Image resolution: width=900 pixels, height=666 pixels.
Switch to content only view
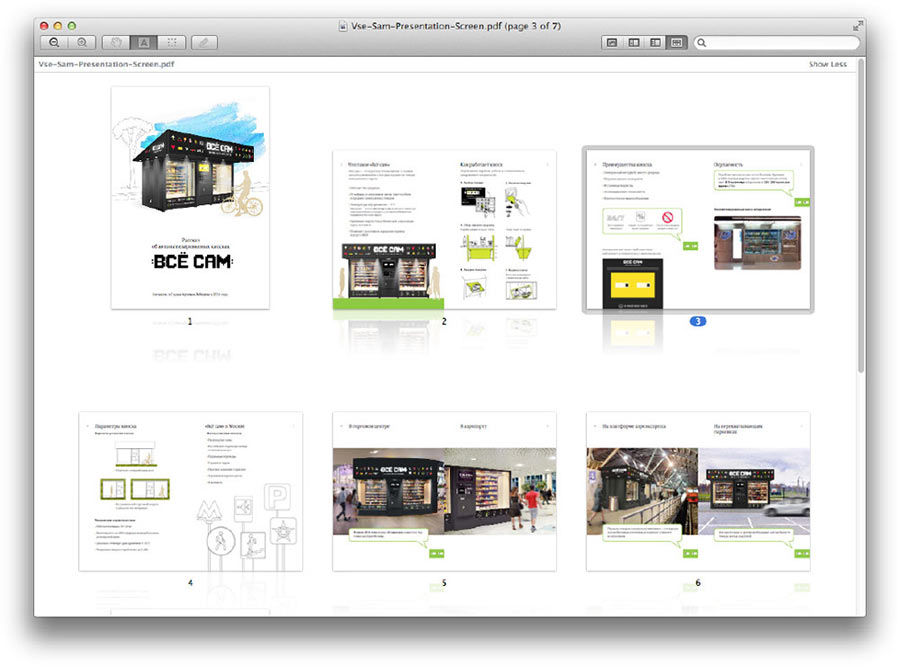pyautogui.click(x=612, y=43)
